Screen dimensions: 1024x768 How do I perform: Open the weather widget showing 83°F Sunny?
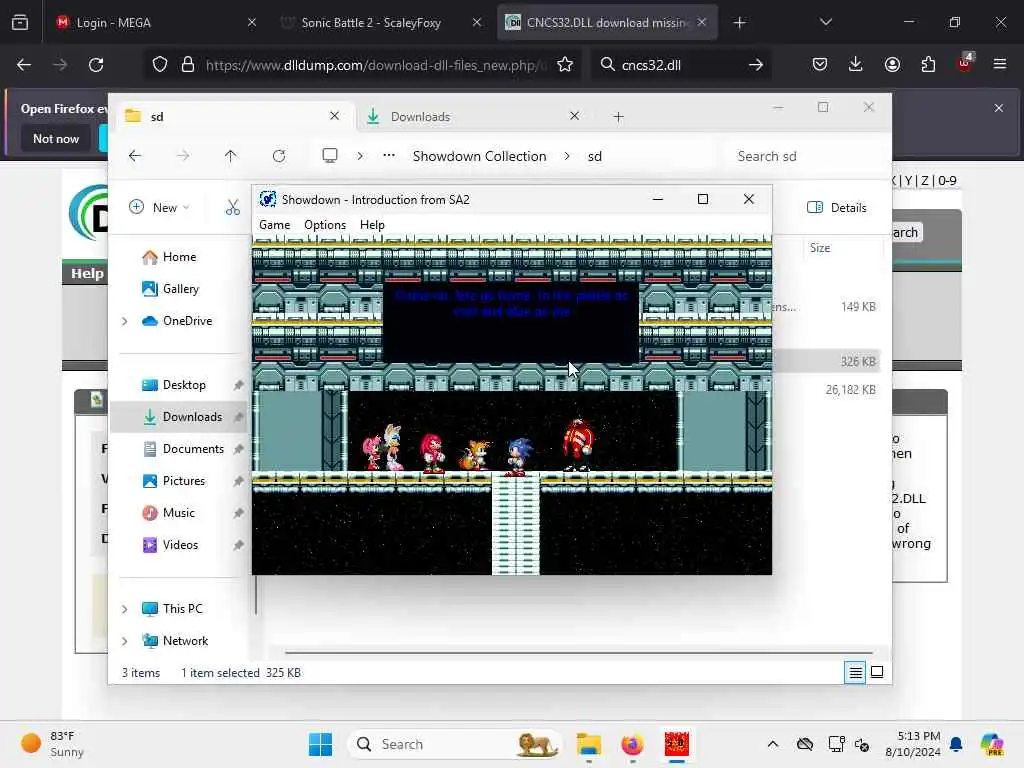pyautogui.click(x=52, y=744)
